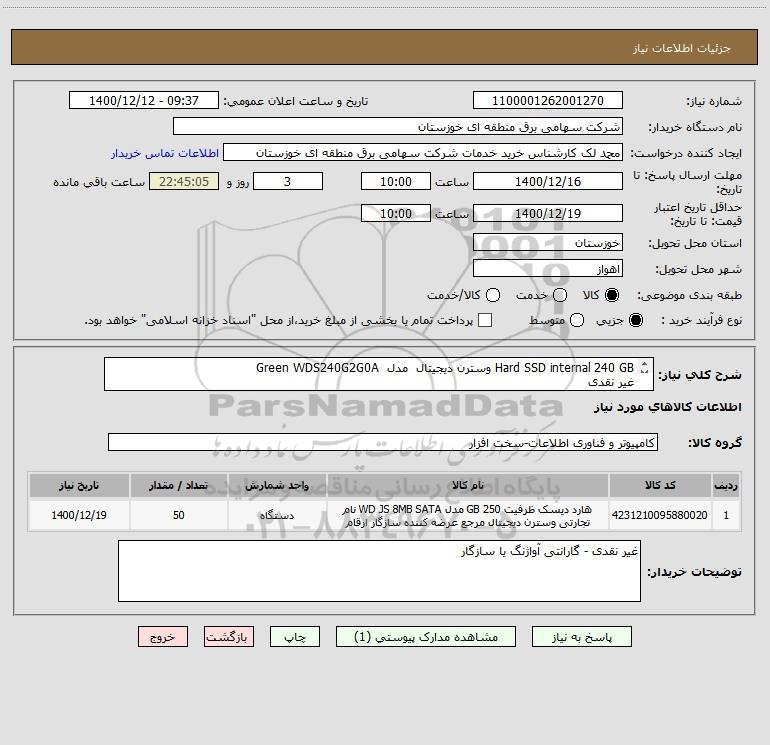Click the need date cell 1400/12/19
This screenshot has width=770, height=745.
[79, 515]
